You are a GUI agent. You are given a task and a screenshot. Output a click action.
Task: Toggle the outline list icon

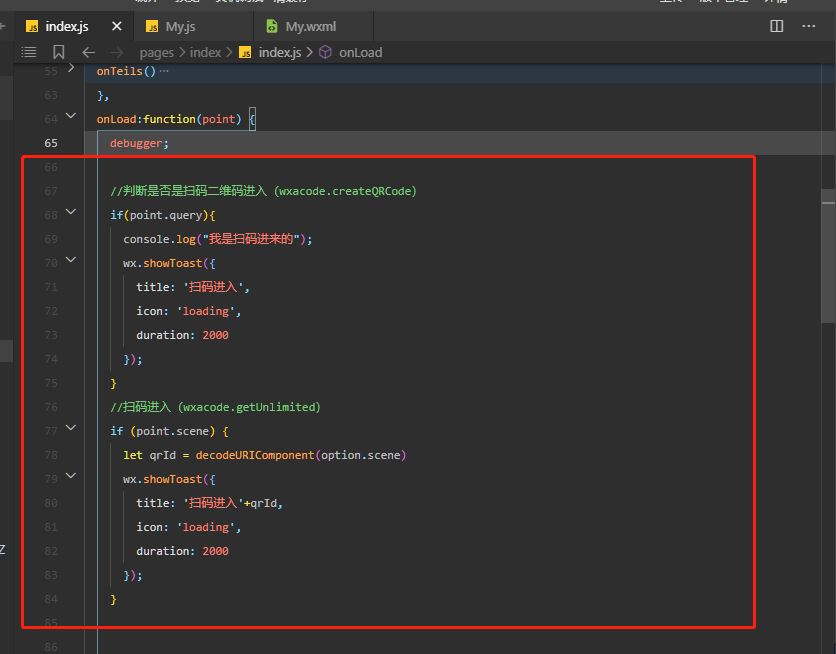coord(29,52)
